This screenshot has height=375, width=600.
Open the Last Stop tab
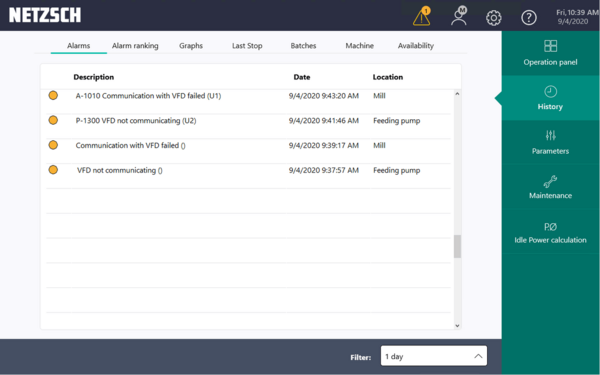point(247,46)
